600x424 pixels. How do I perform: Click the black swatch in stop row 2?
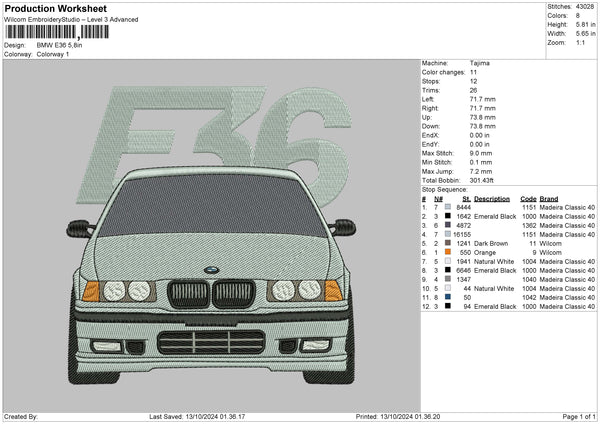click(x=448, y=216)
